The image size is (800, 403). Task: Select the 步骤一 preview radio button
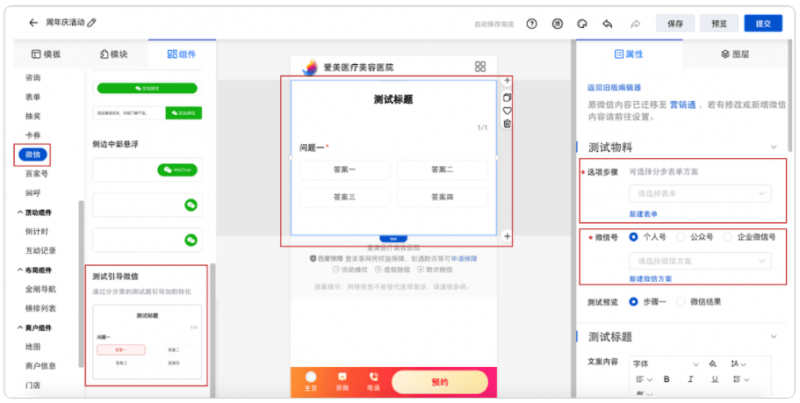[634, 302]
